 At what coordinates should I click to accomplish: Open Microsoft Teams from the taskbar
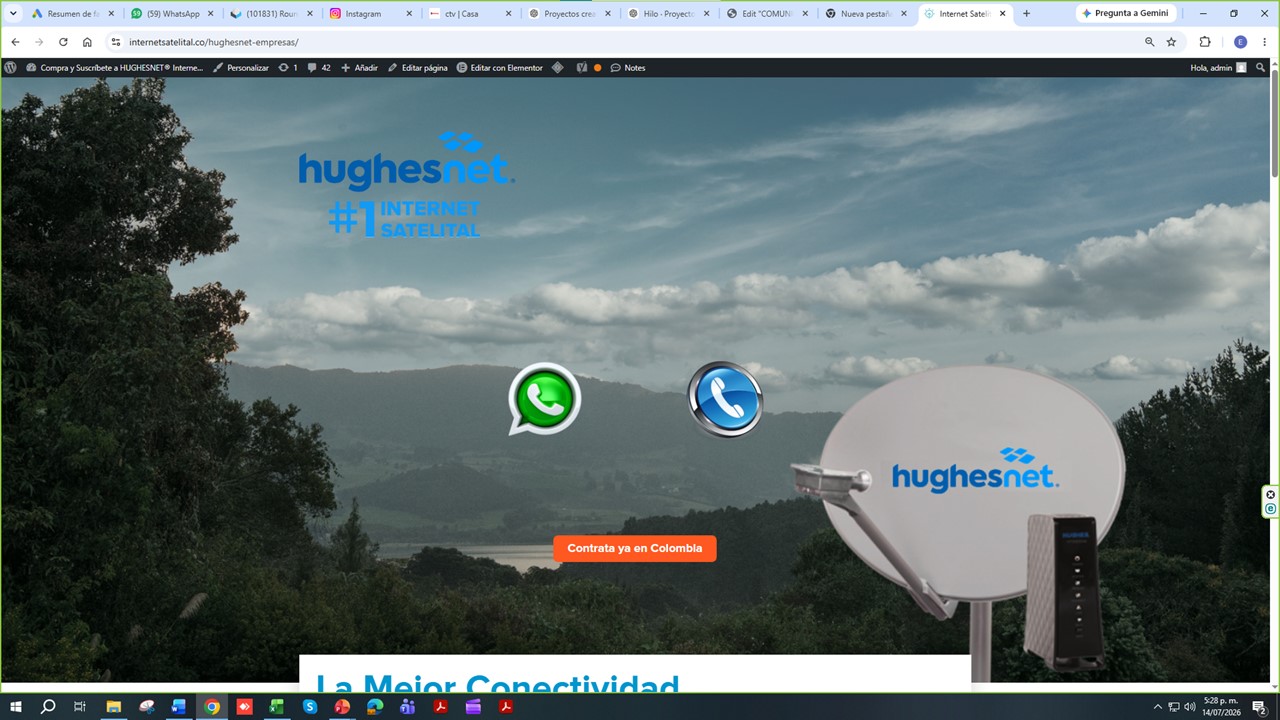point(407,707)
